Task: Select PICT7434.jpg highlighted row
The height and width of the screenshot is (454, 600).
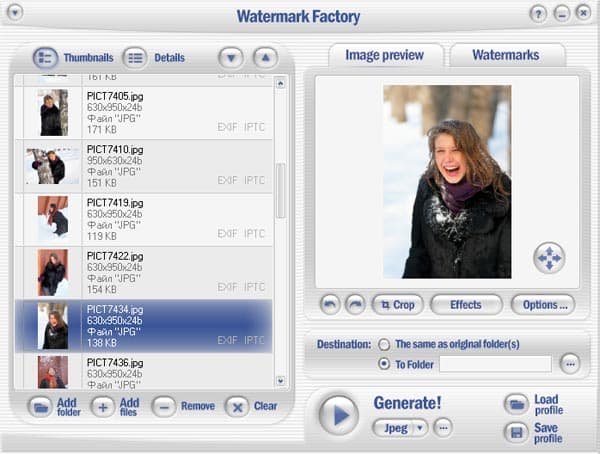Action: pyautogui.click(x=143, y=326)
